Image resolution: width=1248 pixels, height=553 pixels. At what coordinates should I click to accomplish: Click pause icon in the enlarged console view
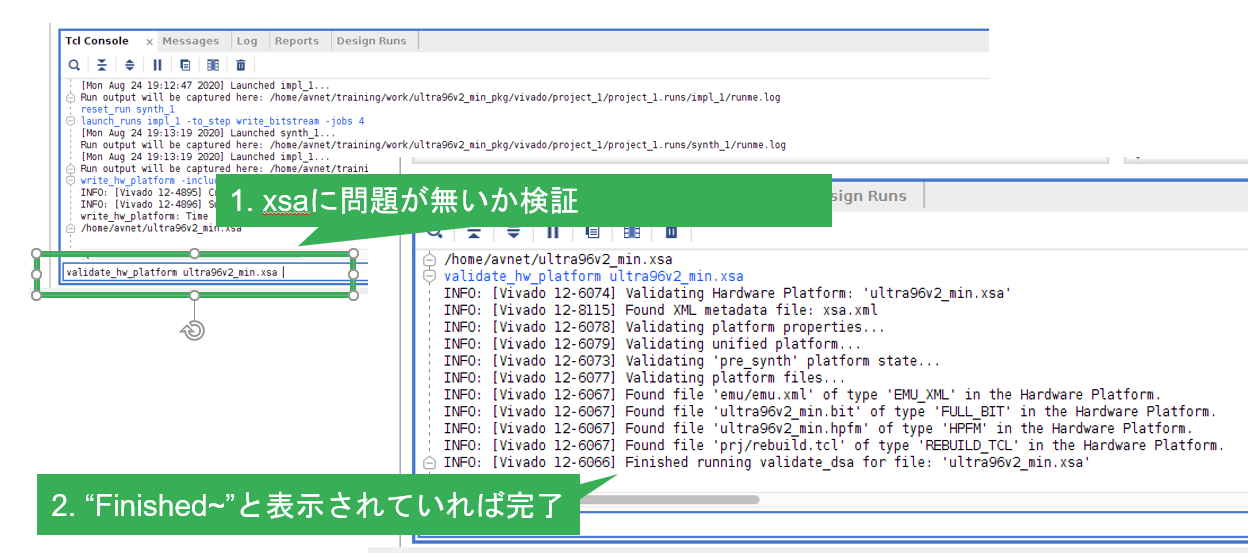552,232
